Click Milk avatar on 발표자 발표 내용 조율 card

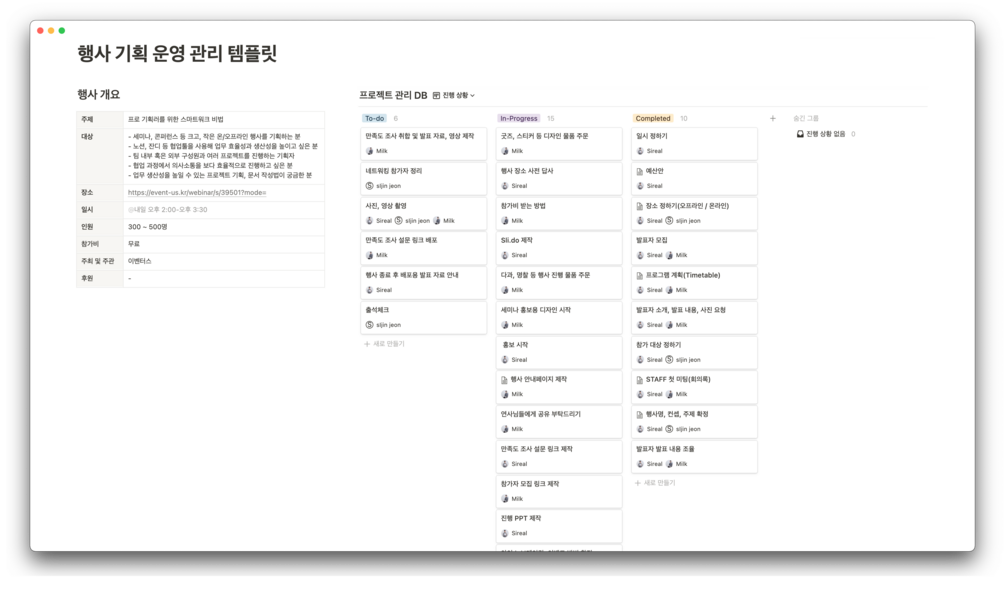[x=669, y=464]
